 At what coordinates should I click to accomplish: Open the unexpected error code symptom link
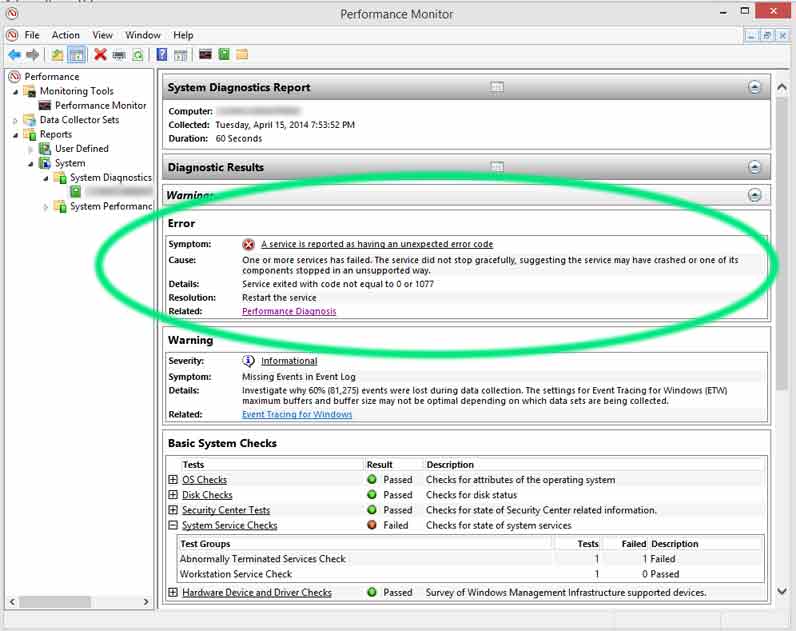click(377, 244)
